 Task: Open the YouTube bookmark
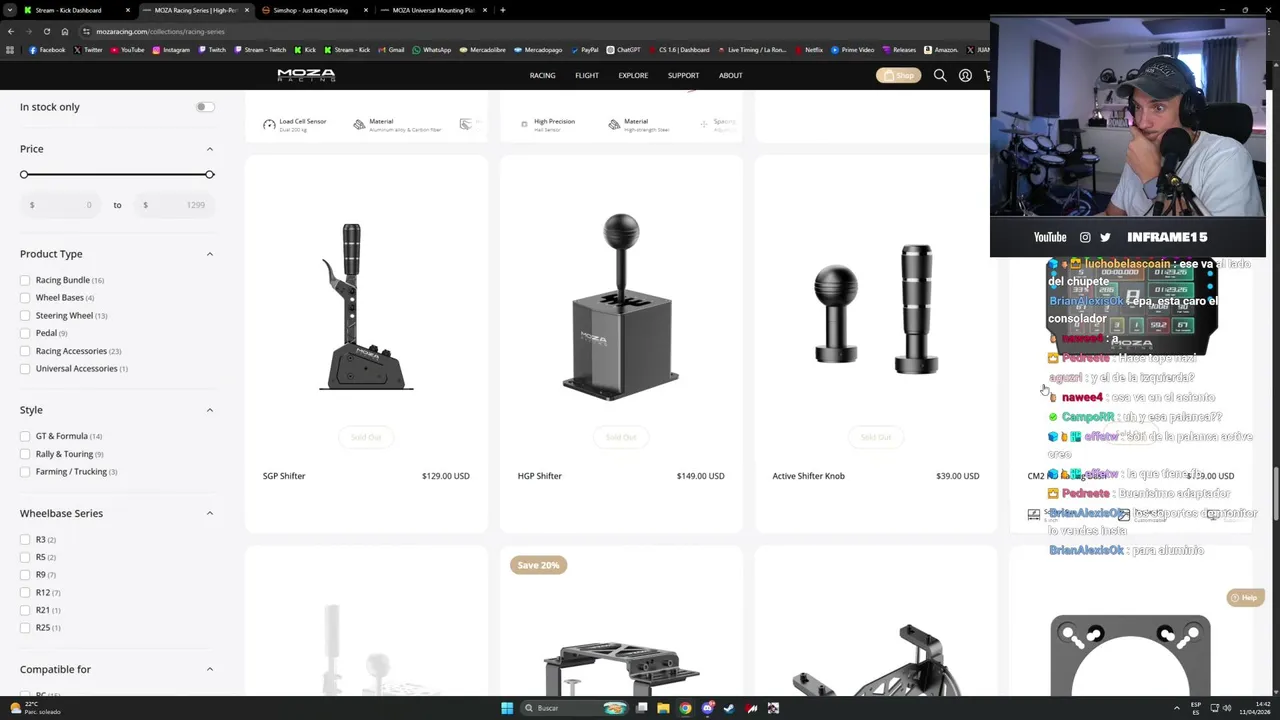click(127, 50)
